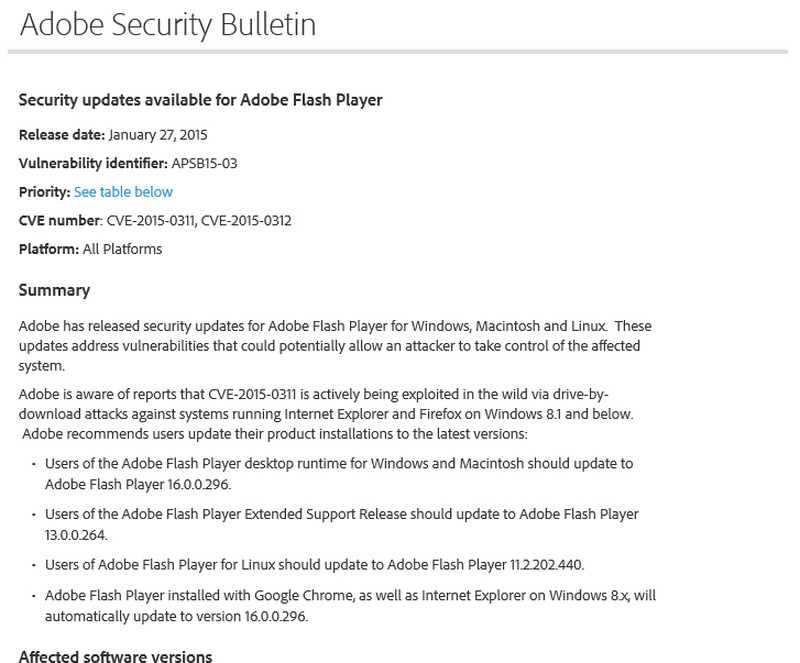Viewport: 800px width, 663px height.
Task: Click the paragraph starting "Adobe is aware of reports"
Action: tap(326, 413)
